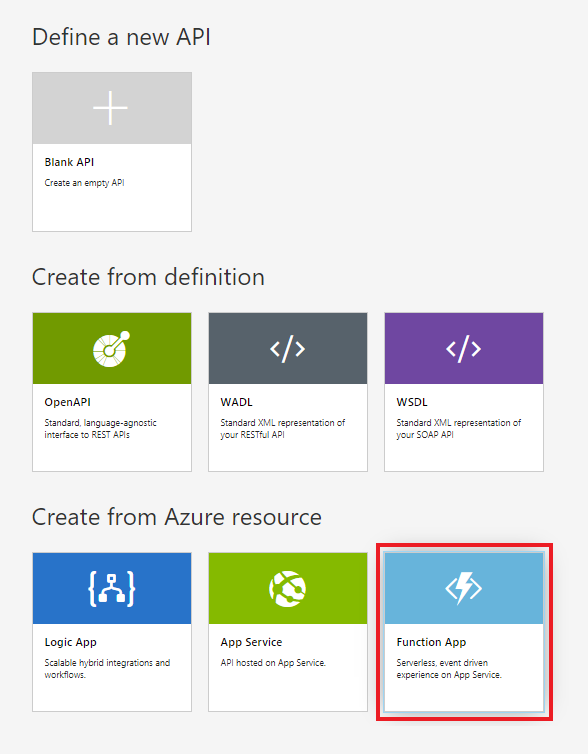
Task: Click 'API hosted on App Service.' description
Action: click(273, 663)
